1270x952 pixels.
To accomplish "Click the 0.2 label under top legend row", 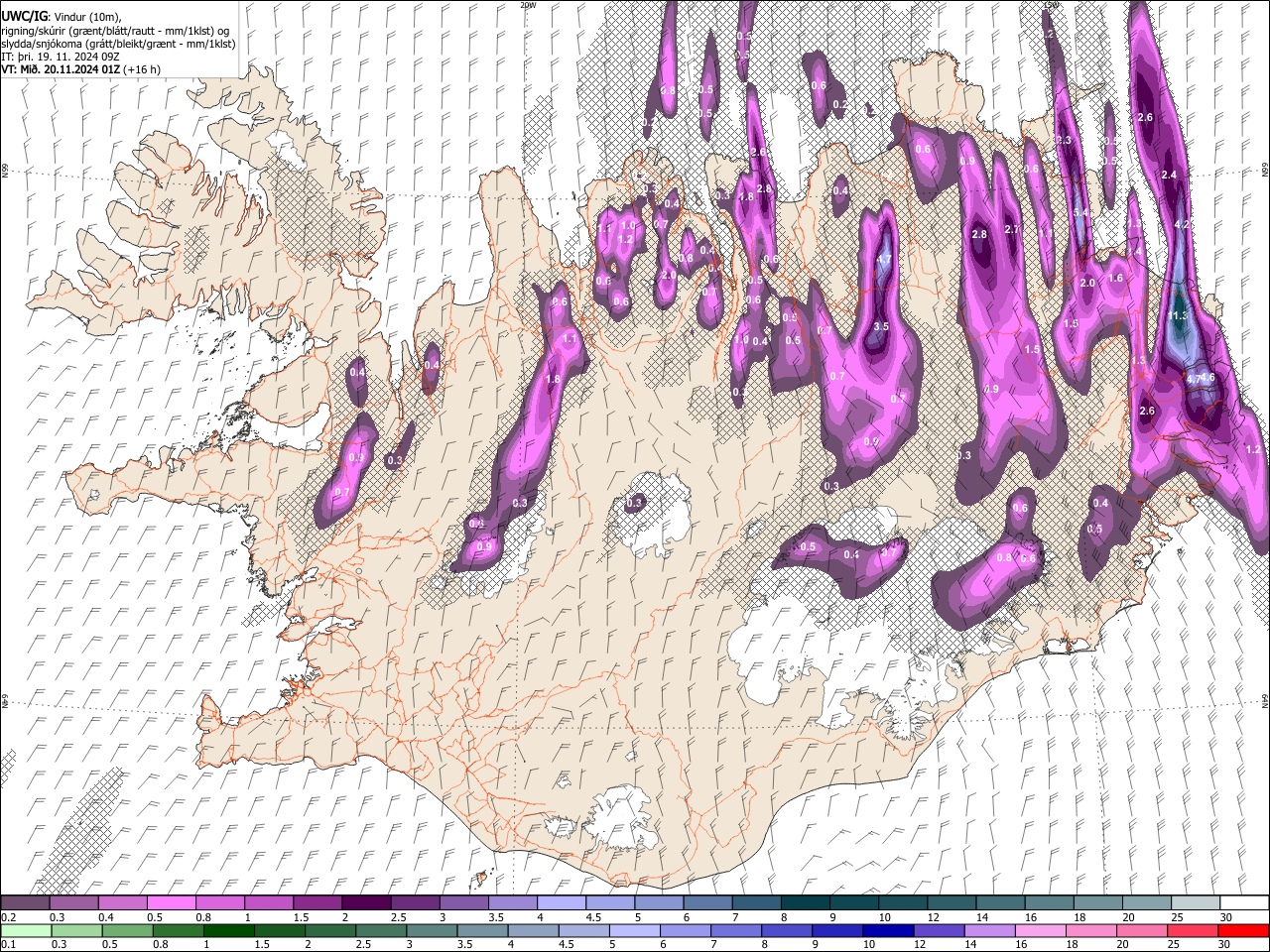I will pyautogui.click(x=8, y=917).
